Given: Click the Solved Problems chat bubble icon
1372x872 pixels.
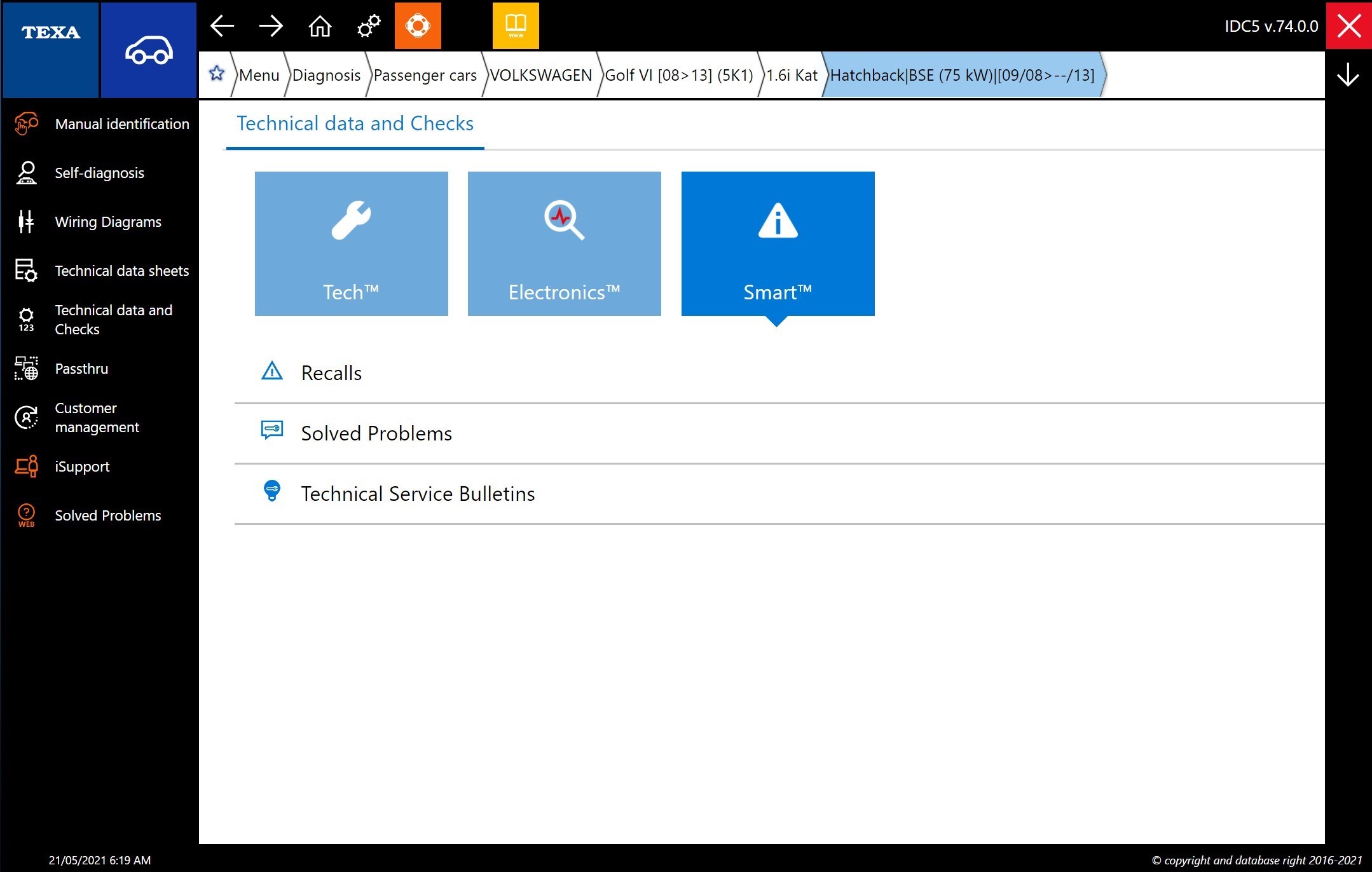Looking at the screenshot, I should pyautogui.click(x=272, y=430).
